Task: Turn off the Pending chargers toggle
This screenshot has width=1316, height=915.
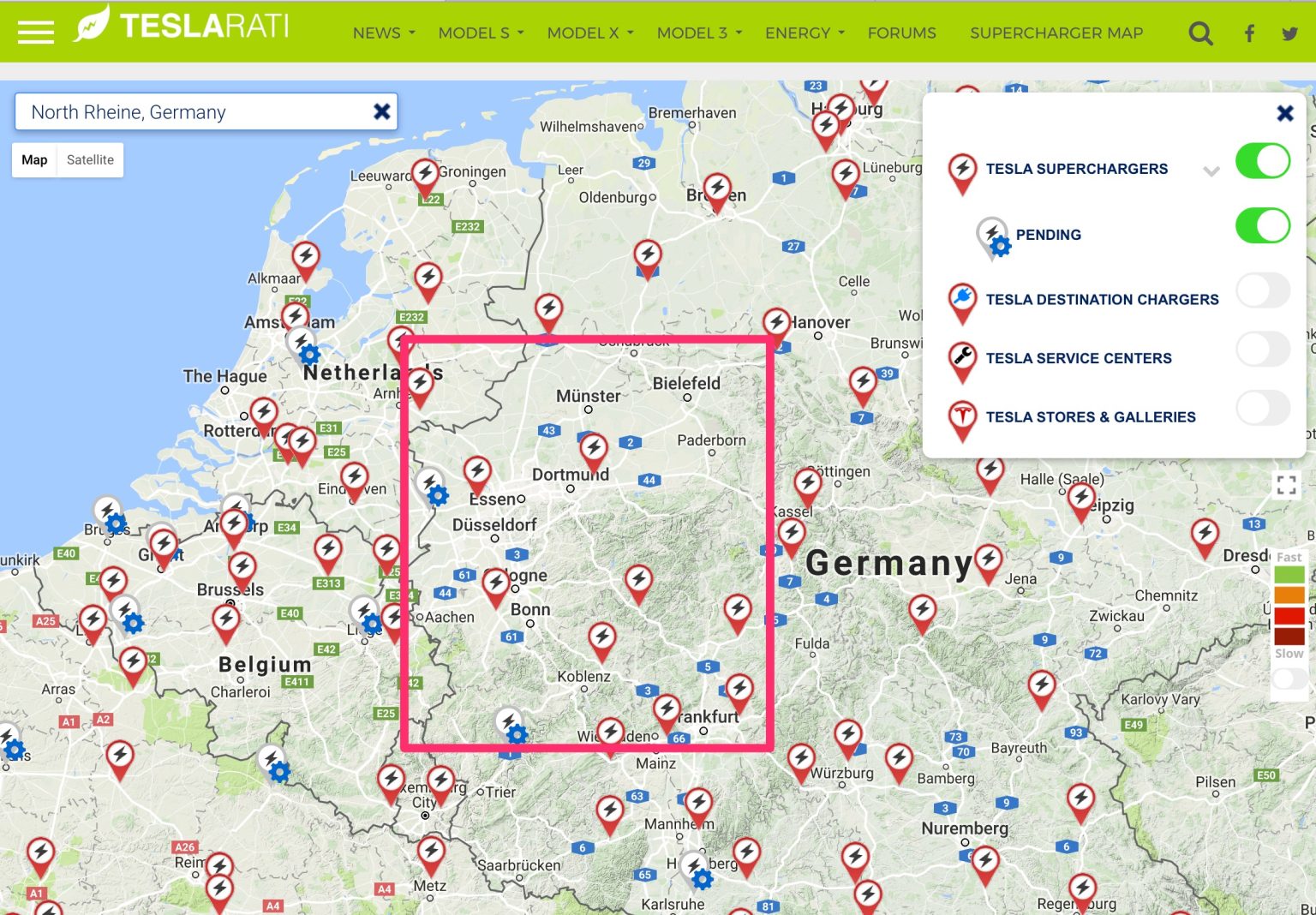Action: point(1262,226)
